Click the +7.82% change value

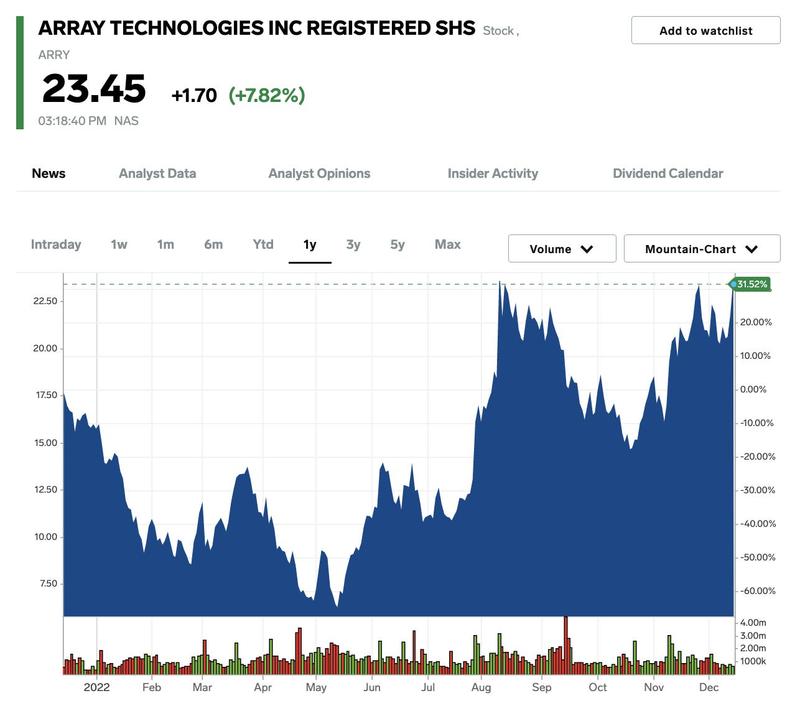click(267, 95)
